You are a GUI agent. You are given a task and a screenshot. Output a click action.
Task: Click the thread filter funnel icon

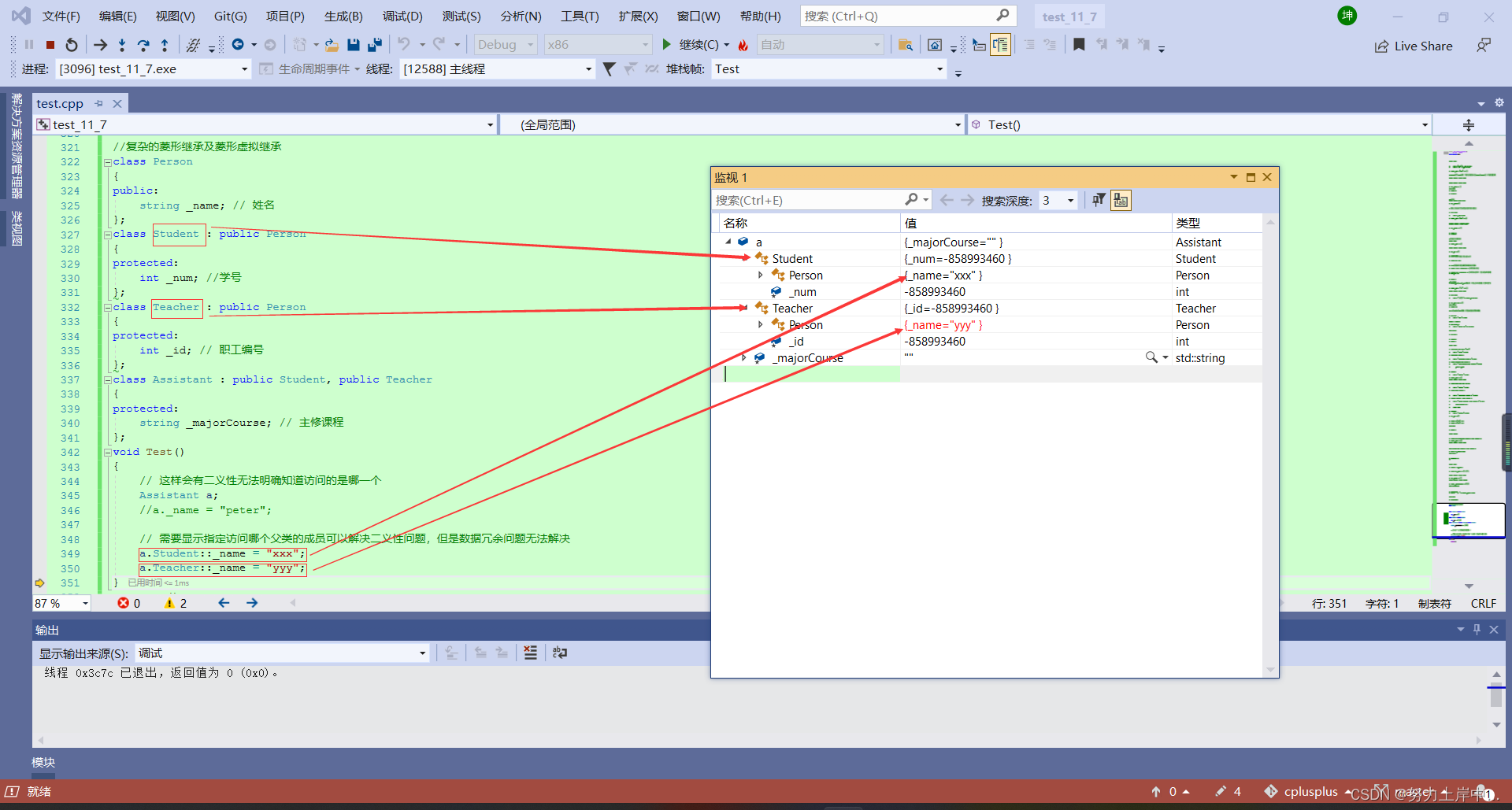tap(609, 69)
